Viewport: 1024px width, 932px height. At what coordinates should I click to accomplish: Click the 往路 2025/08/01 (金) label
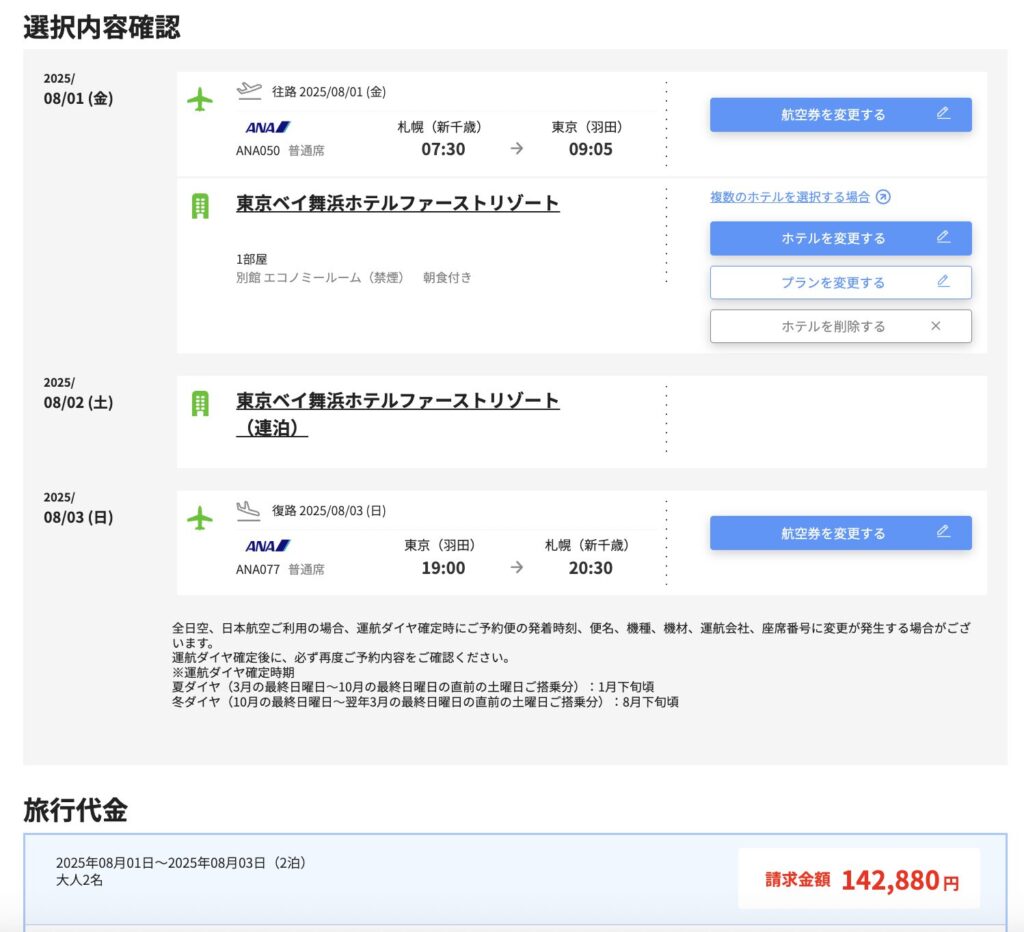point(329,92)
